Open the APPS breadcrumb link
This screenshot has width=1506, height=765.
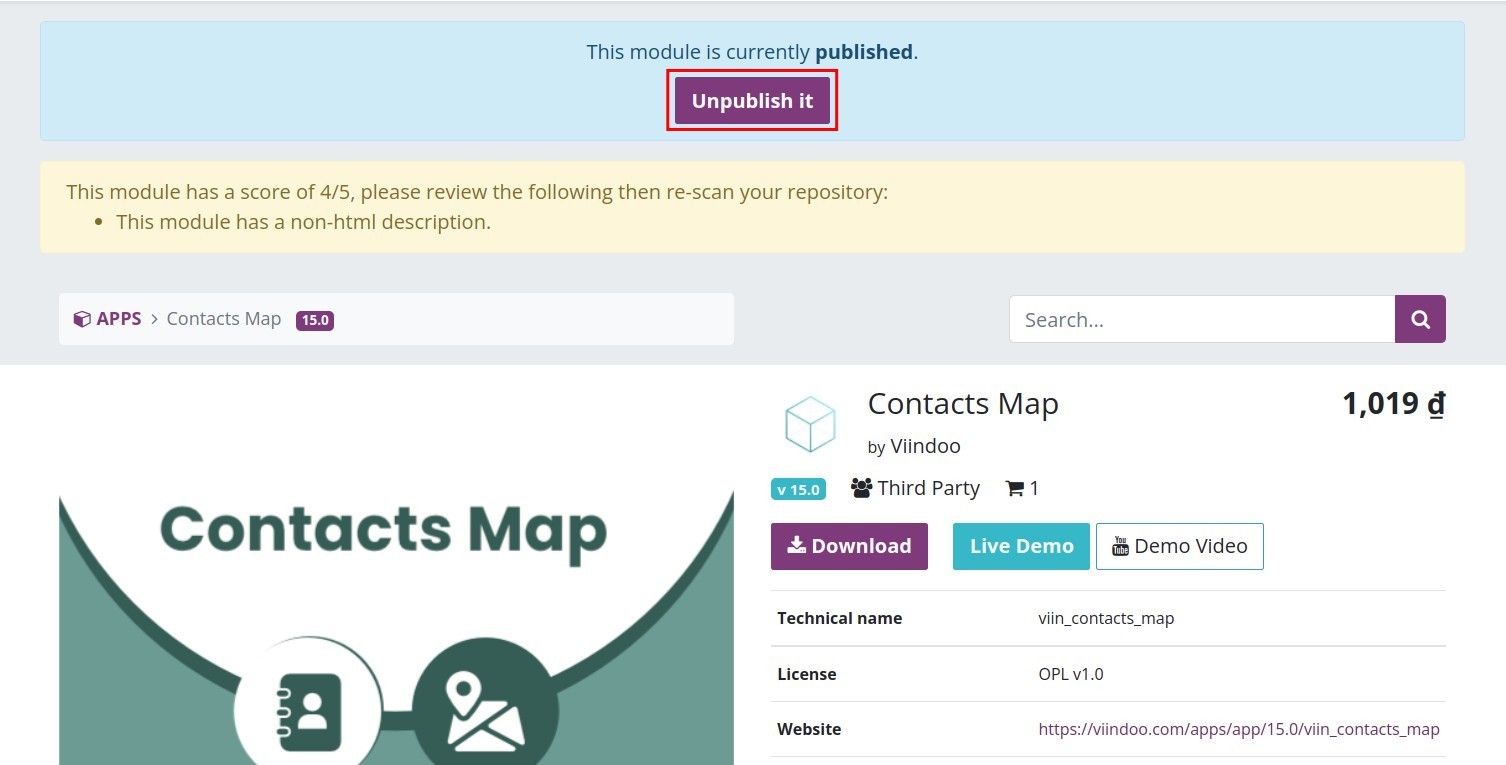point(107,319)
